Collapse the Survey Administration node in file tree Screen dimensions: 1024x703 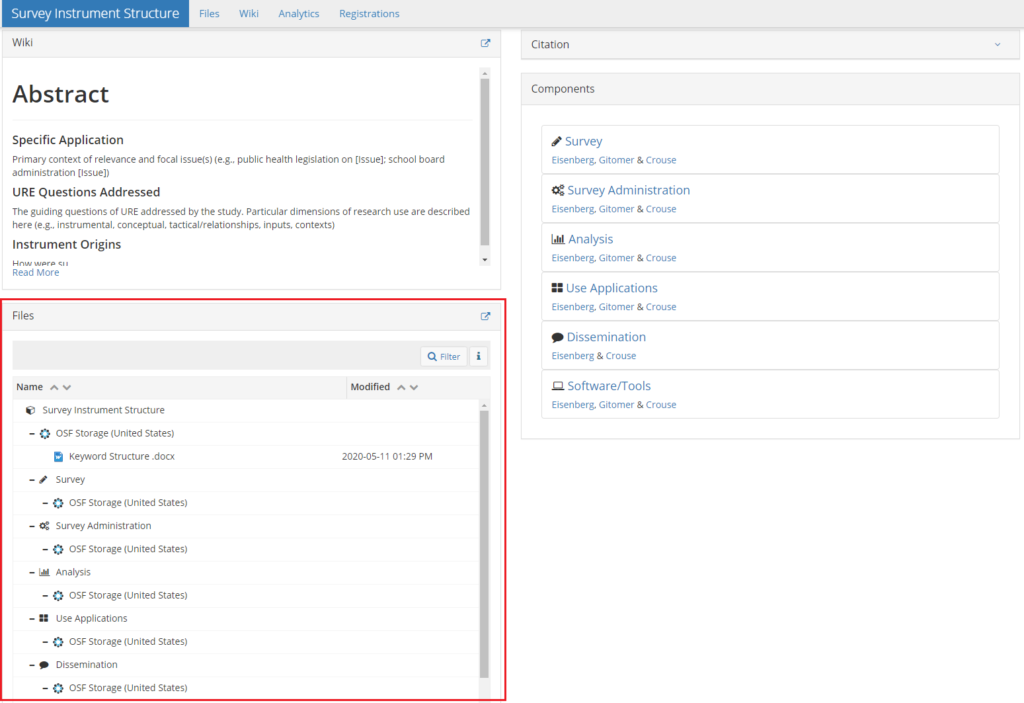31,526
